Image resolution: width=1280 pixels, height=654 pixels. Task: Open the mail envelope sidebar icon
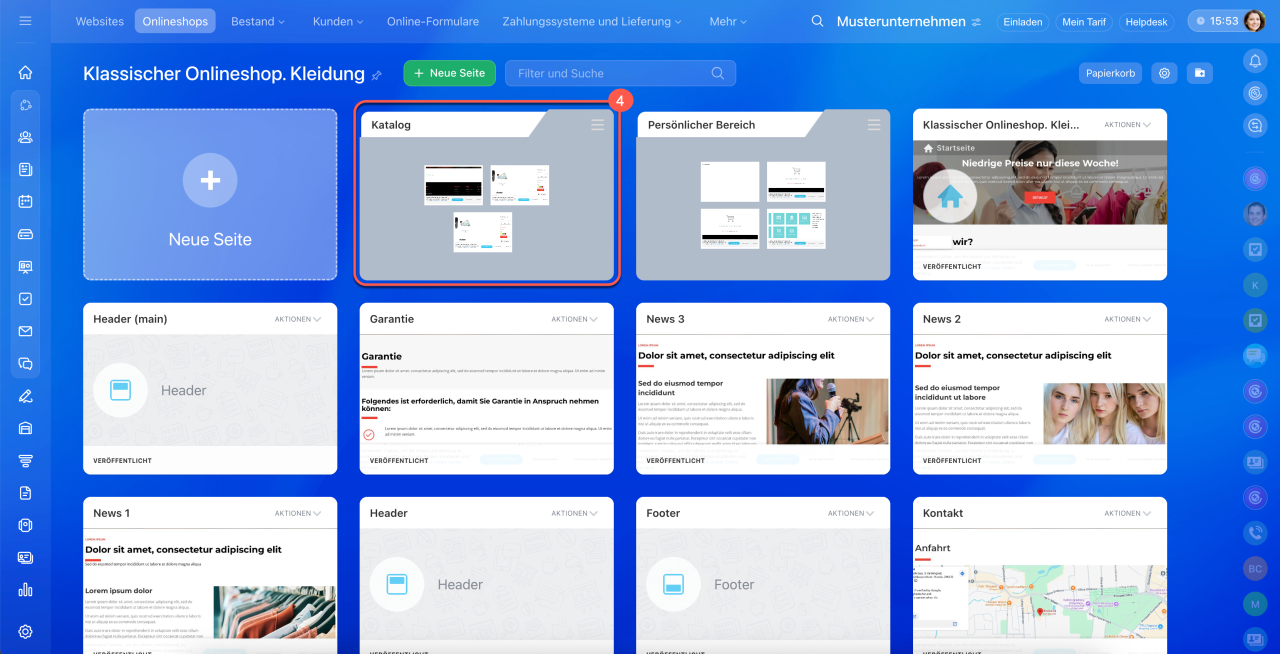(25, 331)
